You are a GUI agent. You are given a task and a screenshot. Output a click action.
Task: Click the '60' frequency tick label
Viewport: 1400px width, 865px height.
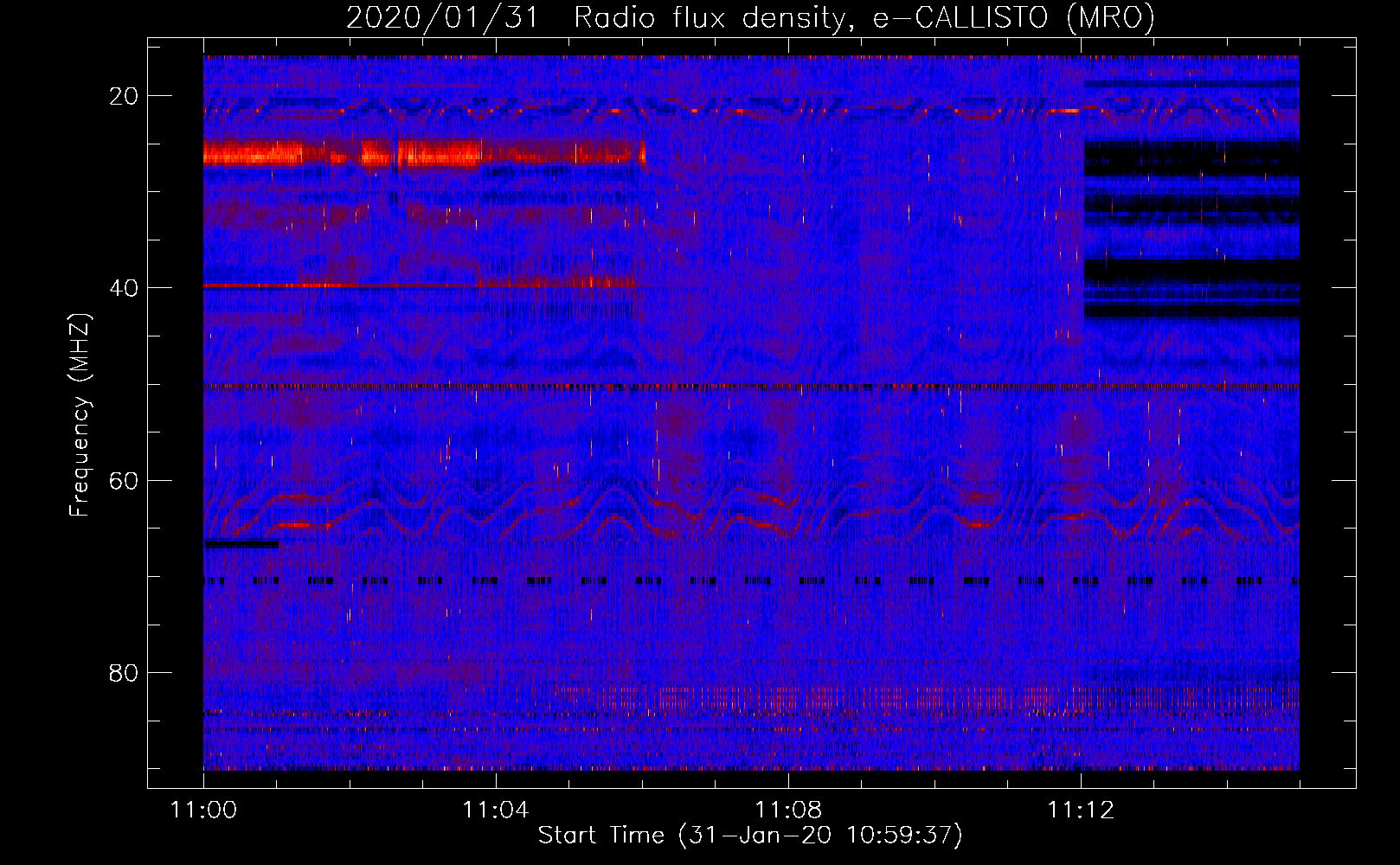[x=125, y=480]
